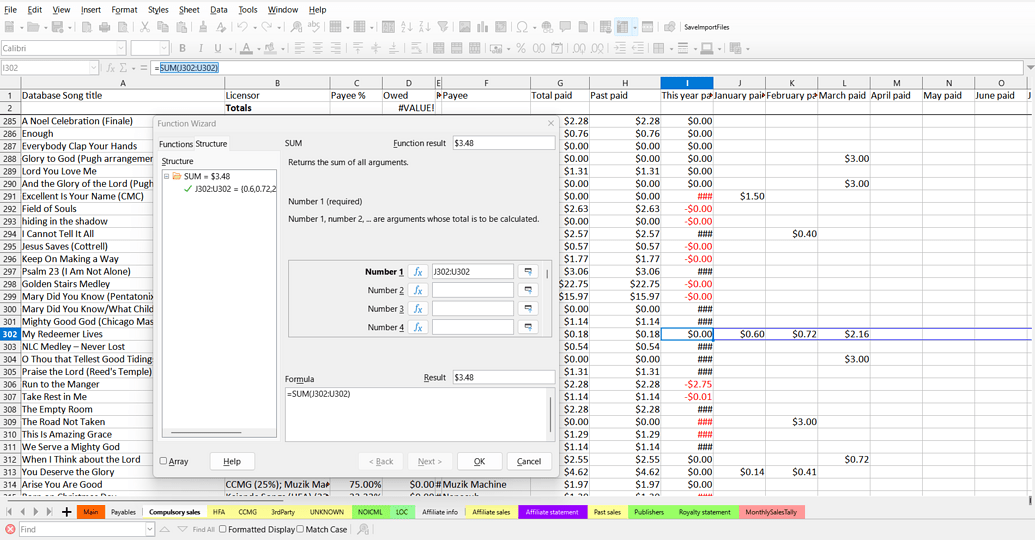
Task: Open Find and Replace magnifier icon
Action: 296,27
